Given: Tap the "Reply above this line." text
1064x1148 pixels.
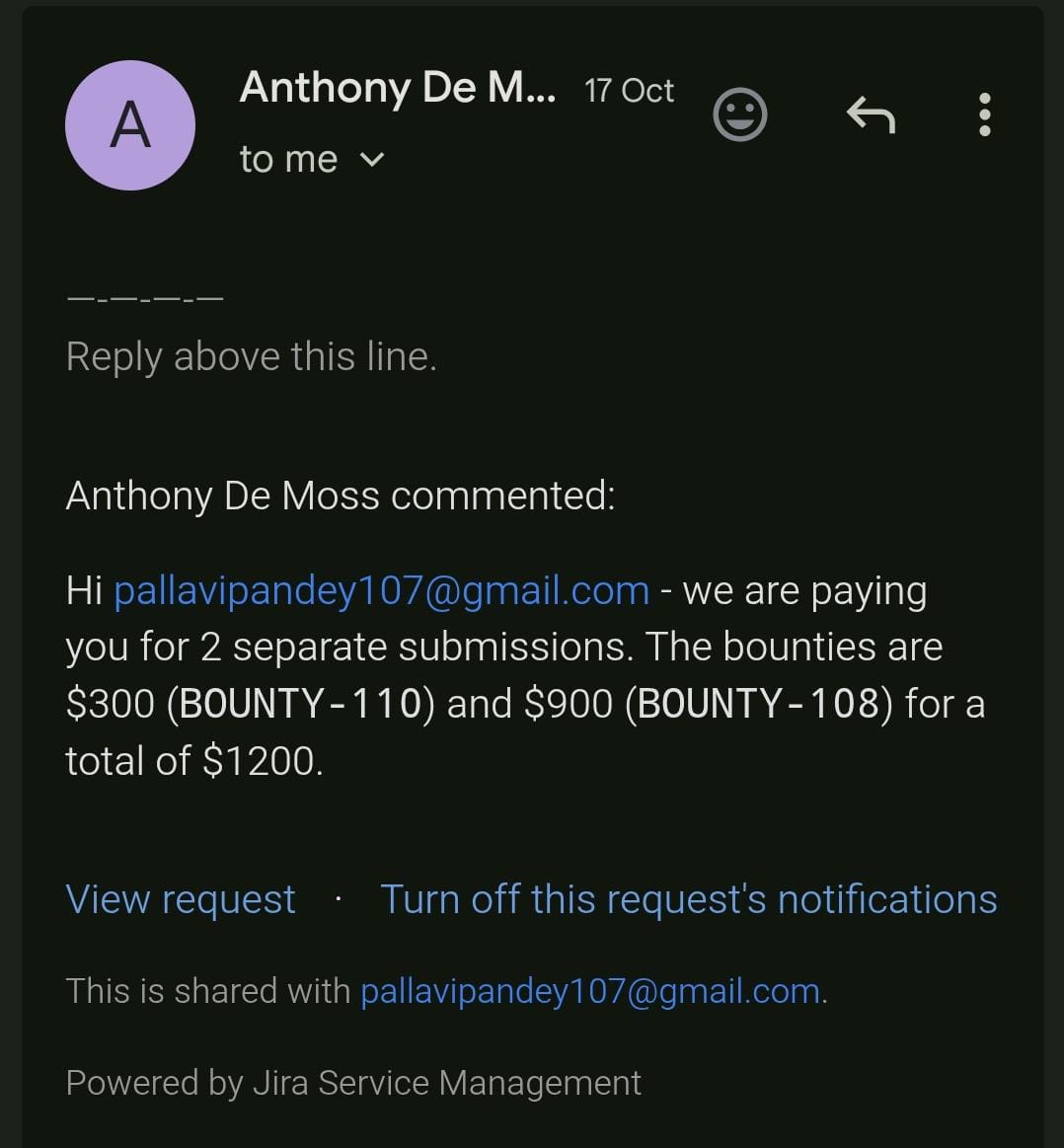Looking at the screenshot, I should [x=251, y=356].
